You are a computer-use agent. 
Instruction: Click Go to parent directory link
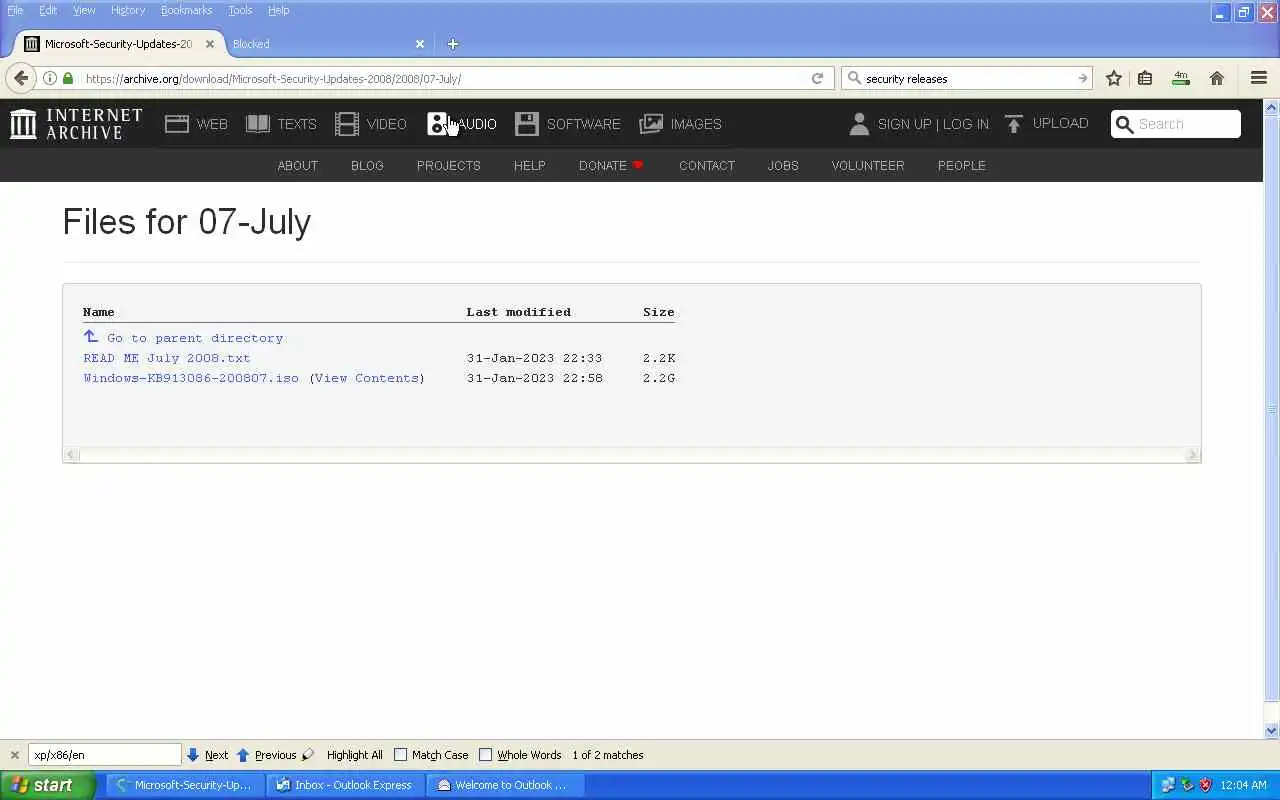(x=184, y=338)
